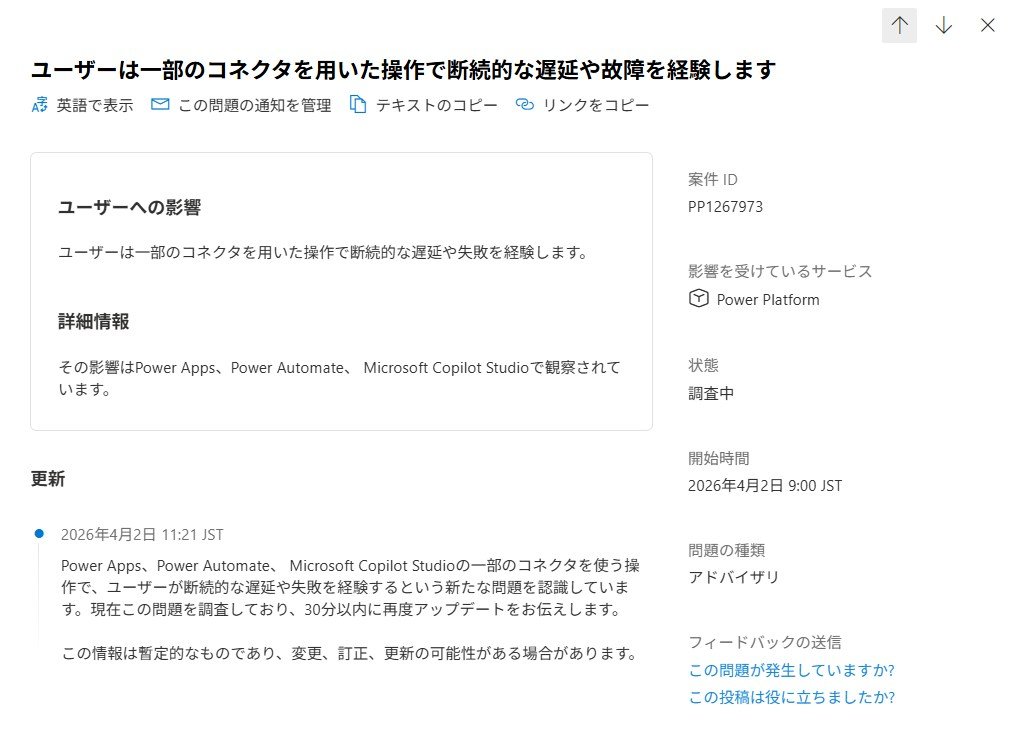Image resolution: width=1028 pixels, height=739 pixels.
Task: Click the 開始時間 label
Action: (x=719, y=458)
